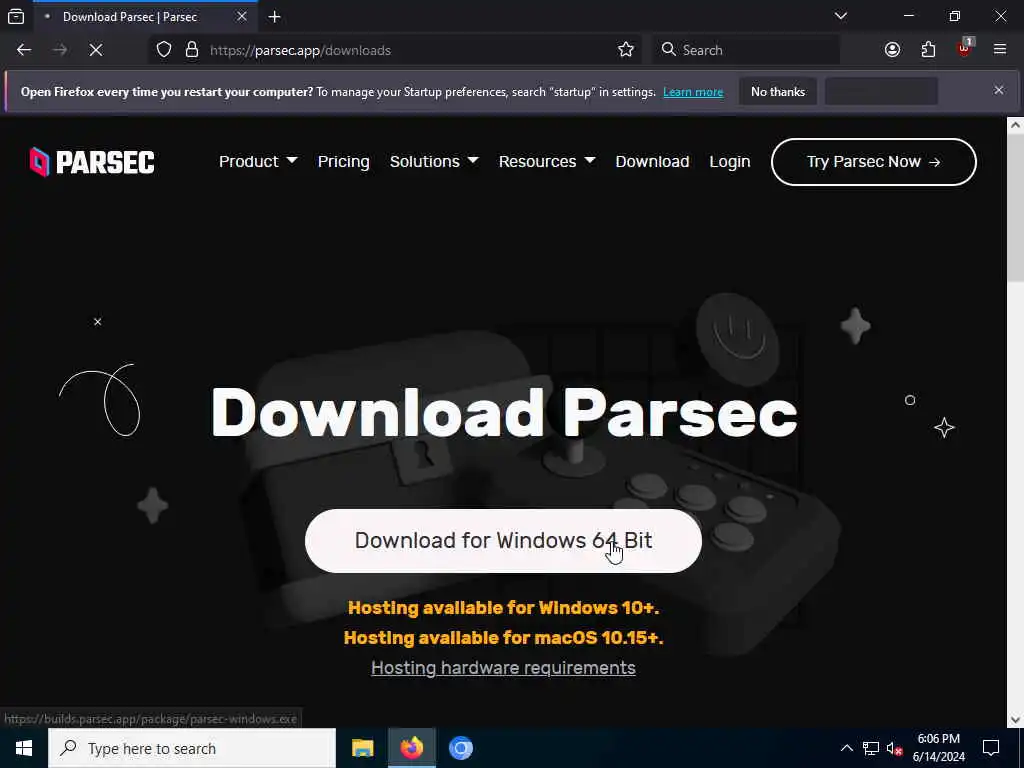Open Hosting hardware requirements link

click(504, 667)
